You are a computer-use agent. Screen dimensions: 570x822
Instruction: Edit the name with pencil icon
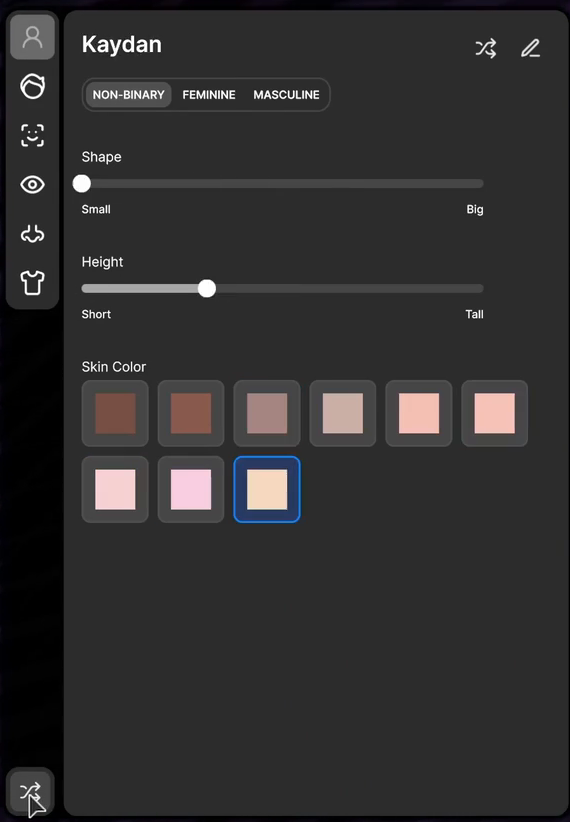pyautogui.click(x=531, y=48)
